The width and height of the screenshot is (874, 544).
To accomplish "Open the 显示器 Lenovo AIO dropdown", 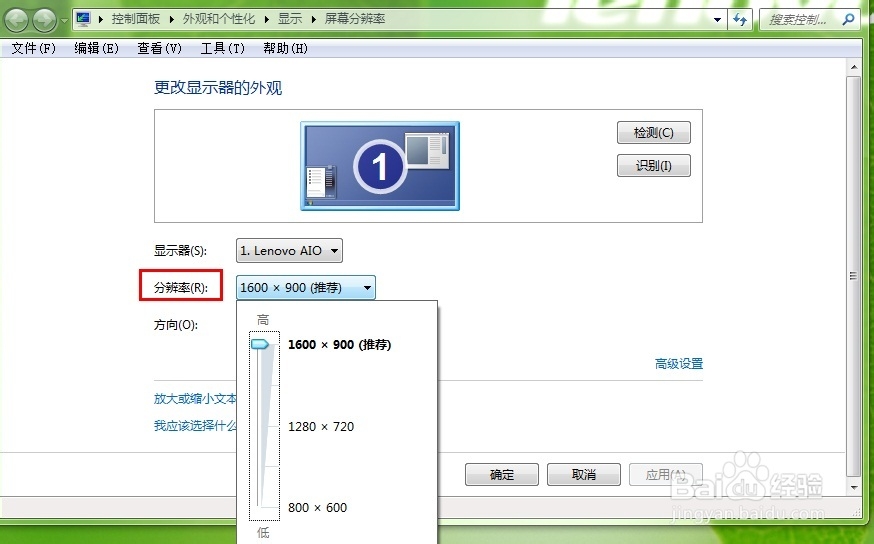I will [x=289, y=251].
